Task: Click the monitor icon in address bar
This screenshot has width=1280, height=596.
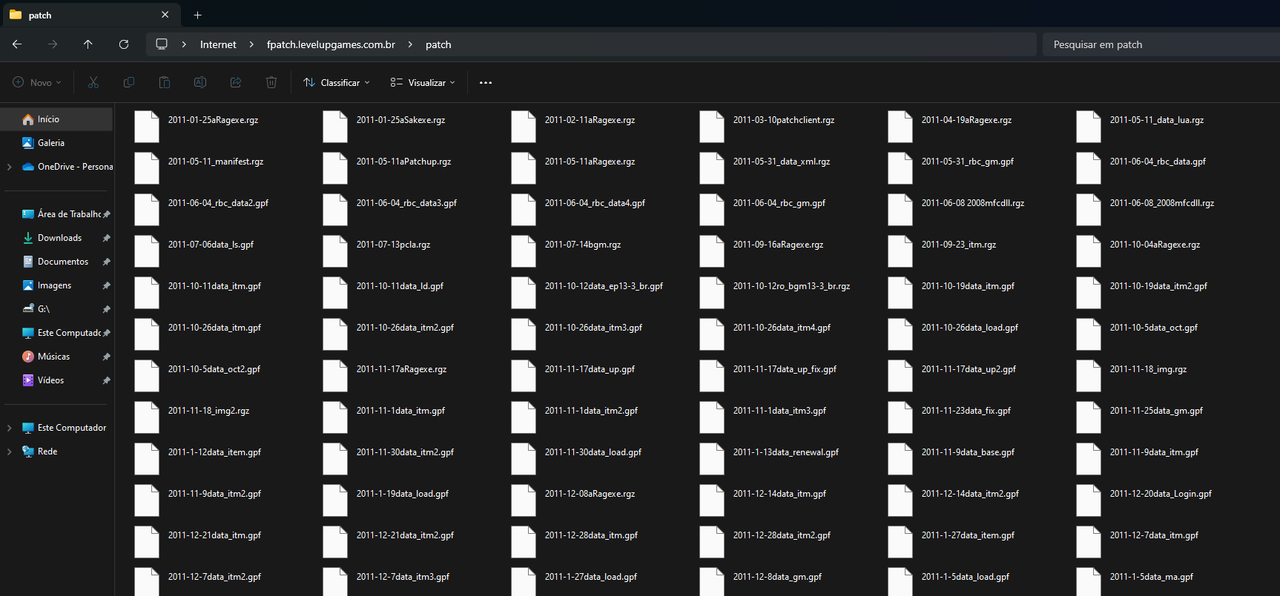Action: [162, 44]
